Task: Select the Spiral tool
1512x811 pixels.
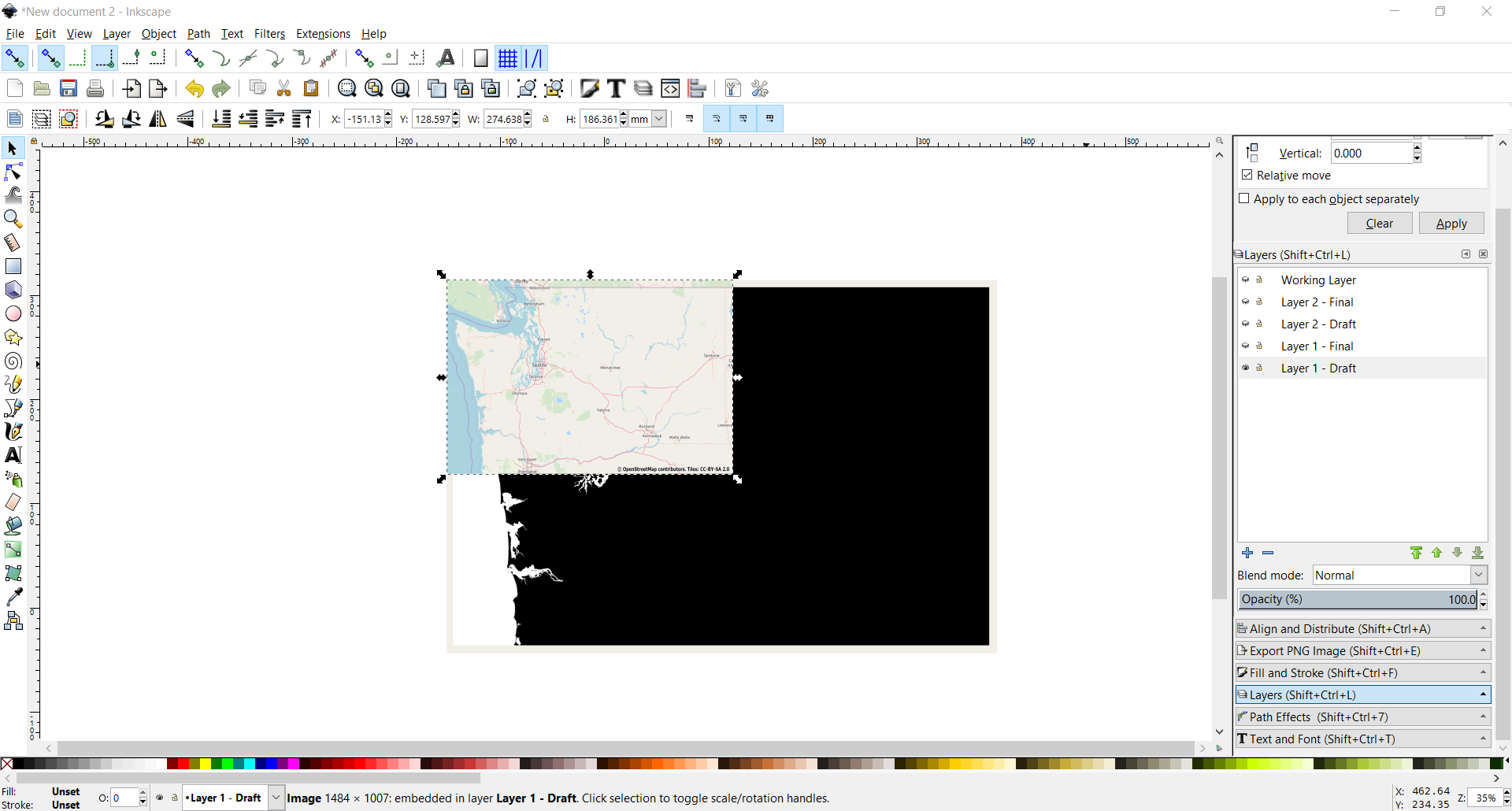Action: pos(13,361)
